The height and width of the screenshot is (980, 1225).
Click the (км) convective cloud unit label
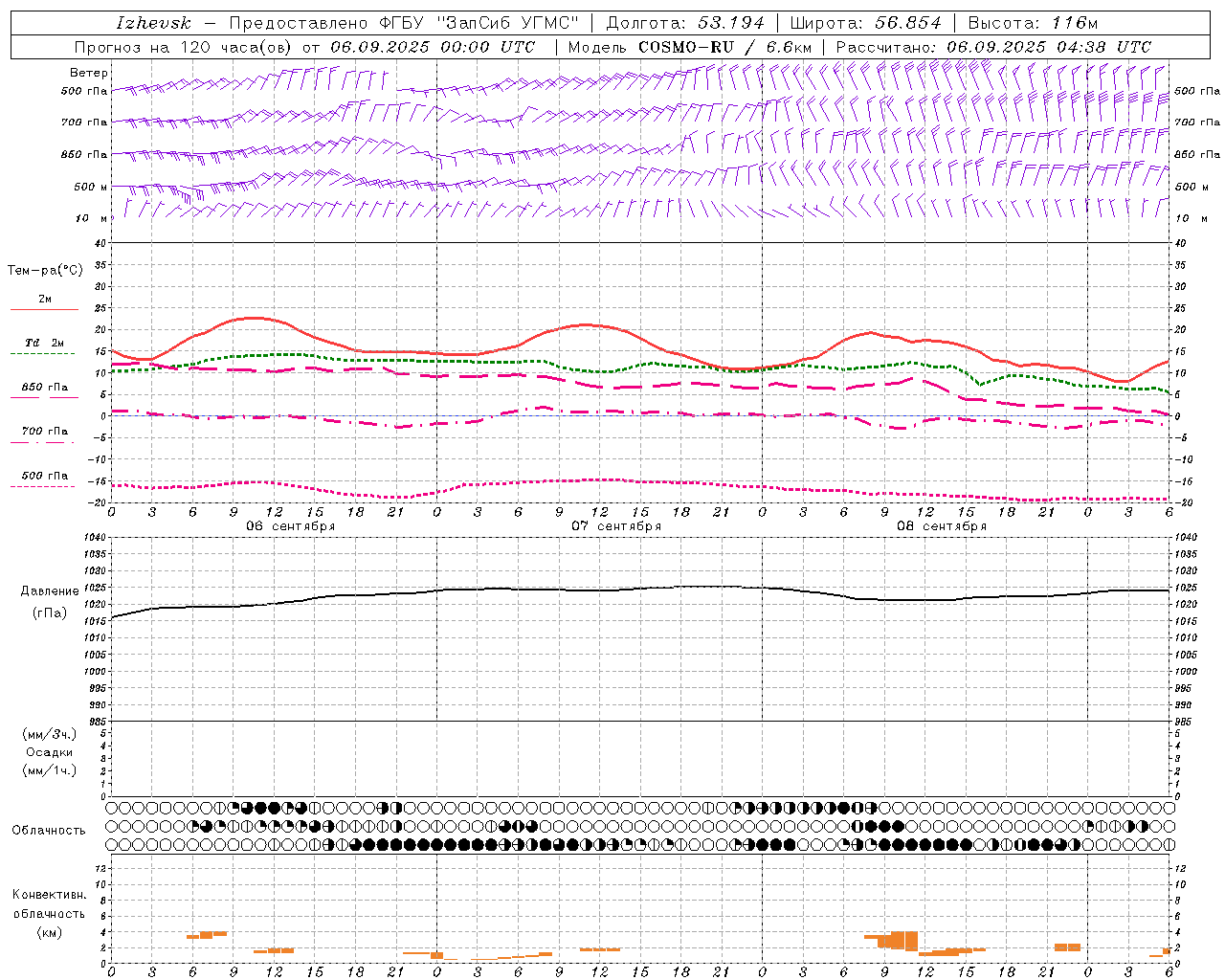point(49,932)
